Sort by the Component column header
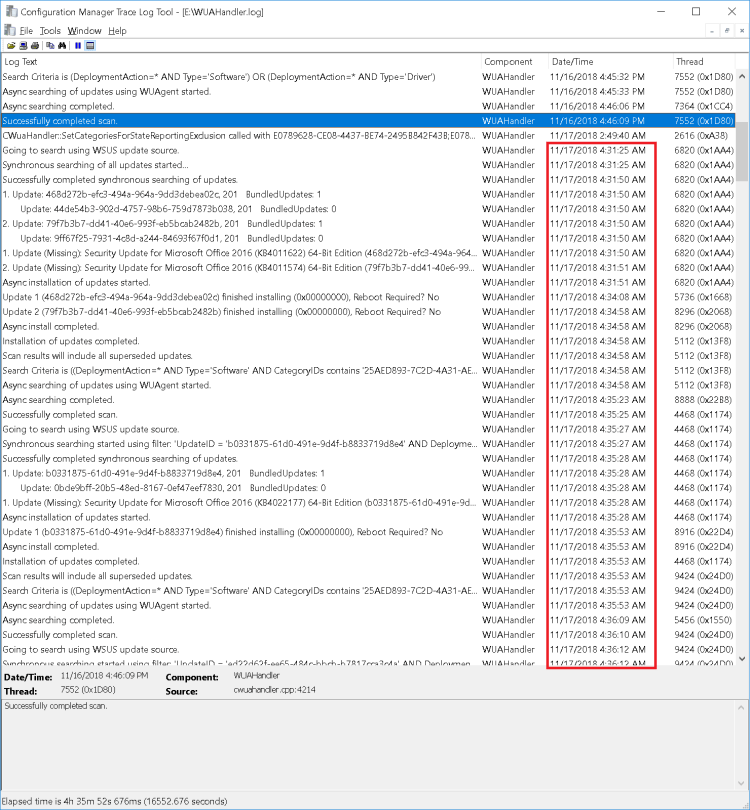The image size is (750, 810). 512,62
